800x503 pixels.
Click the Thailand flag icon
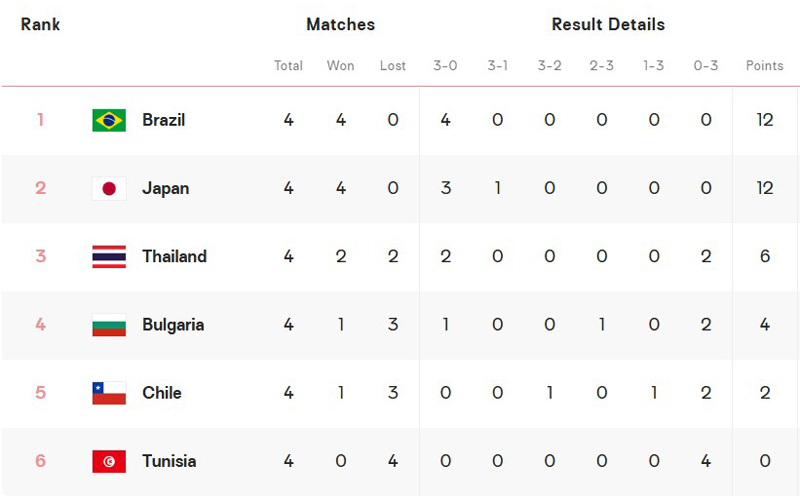point(109,256)
